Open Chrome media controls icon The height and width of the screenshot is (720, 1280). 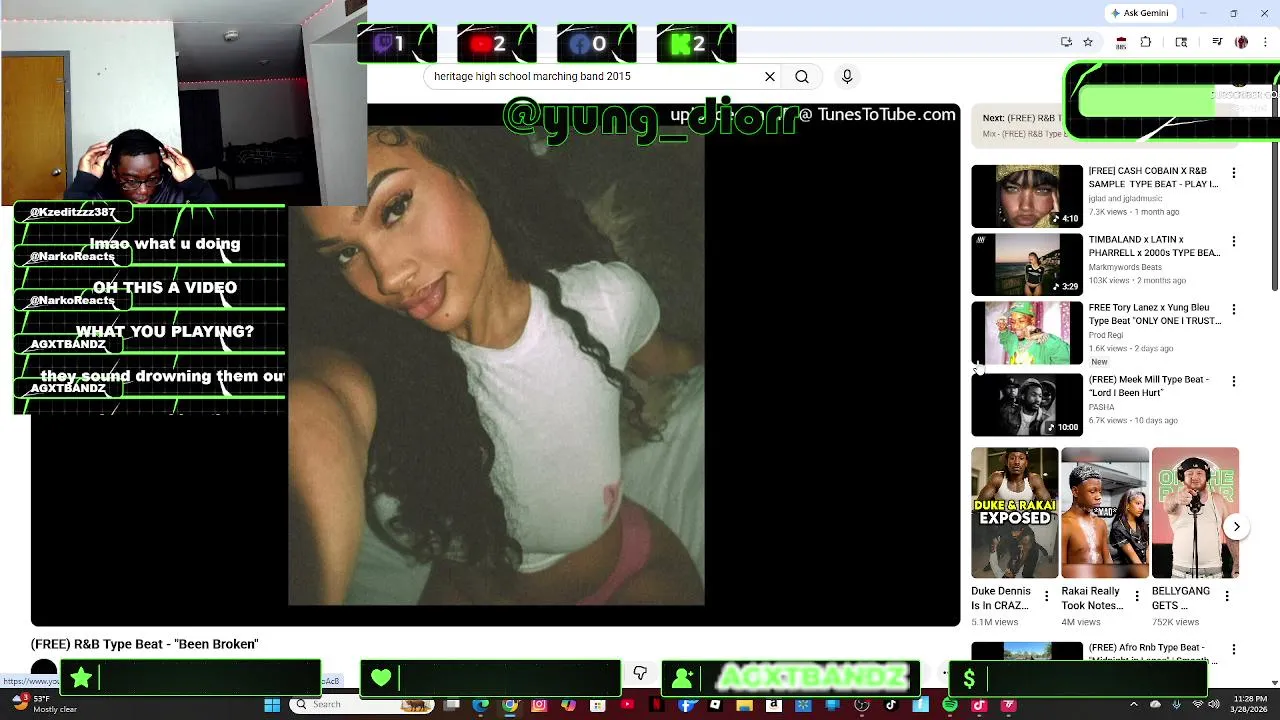[x=1217, y=42]
